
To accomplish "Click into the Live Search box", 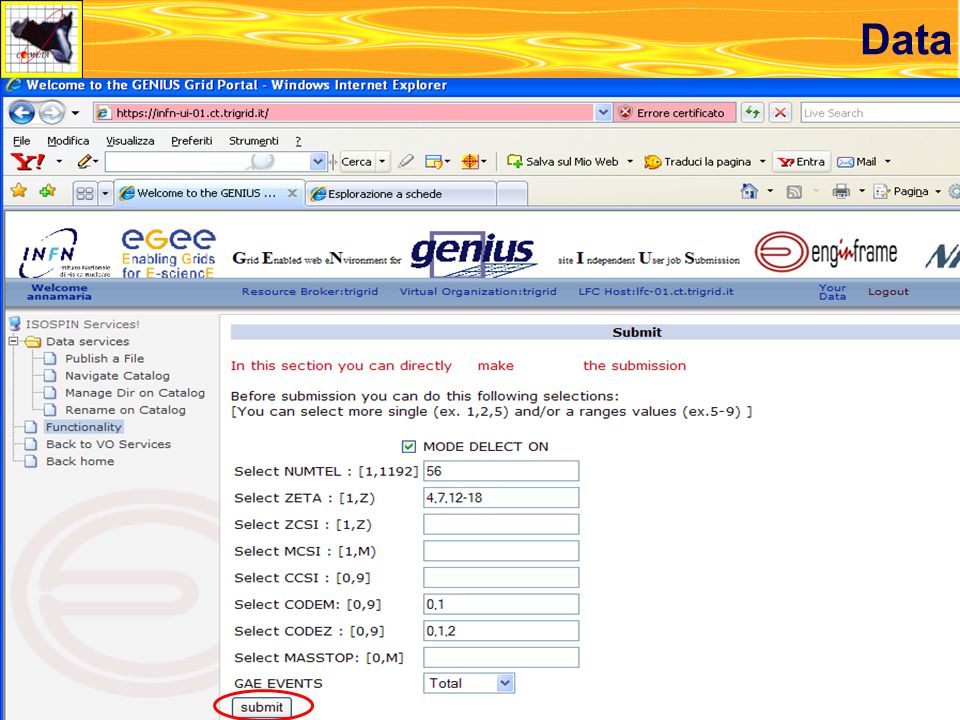I will click(x=880, y=113).
